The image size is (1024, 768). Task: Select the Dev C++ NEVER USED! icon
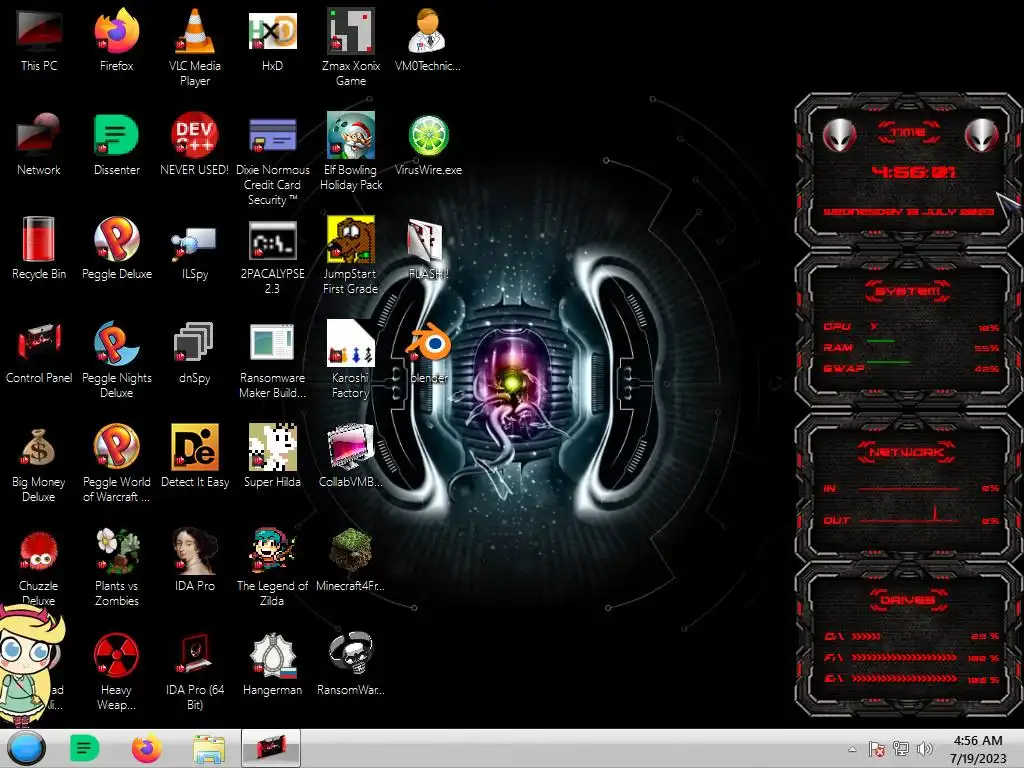pyautogui.click(x=195, y=145)
